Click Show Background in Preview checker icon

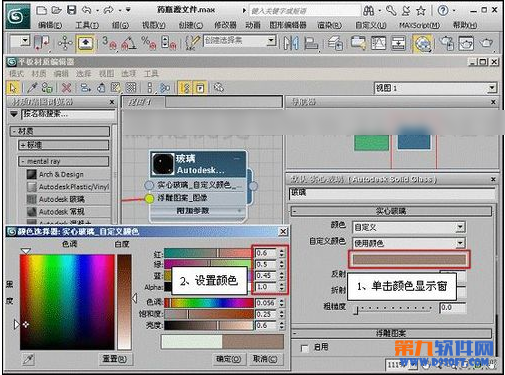pos(131,88)
